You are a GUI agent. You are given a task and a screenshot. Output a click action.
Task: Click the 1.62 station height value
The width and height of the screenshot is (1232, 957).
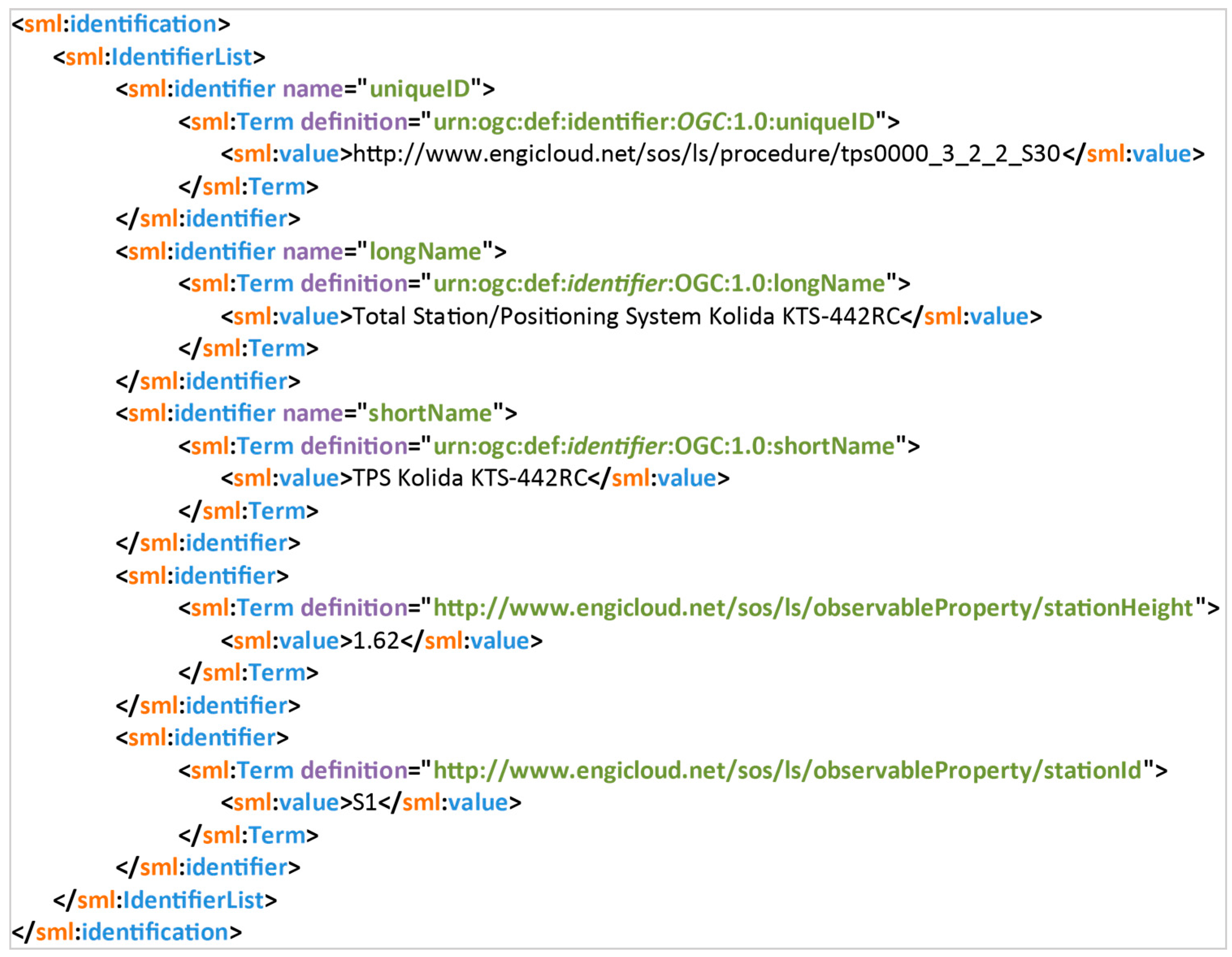[x=376, y=641]
